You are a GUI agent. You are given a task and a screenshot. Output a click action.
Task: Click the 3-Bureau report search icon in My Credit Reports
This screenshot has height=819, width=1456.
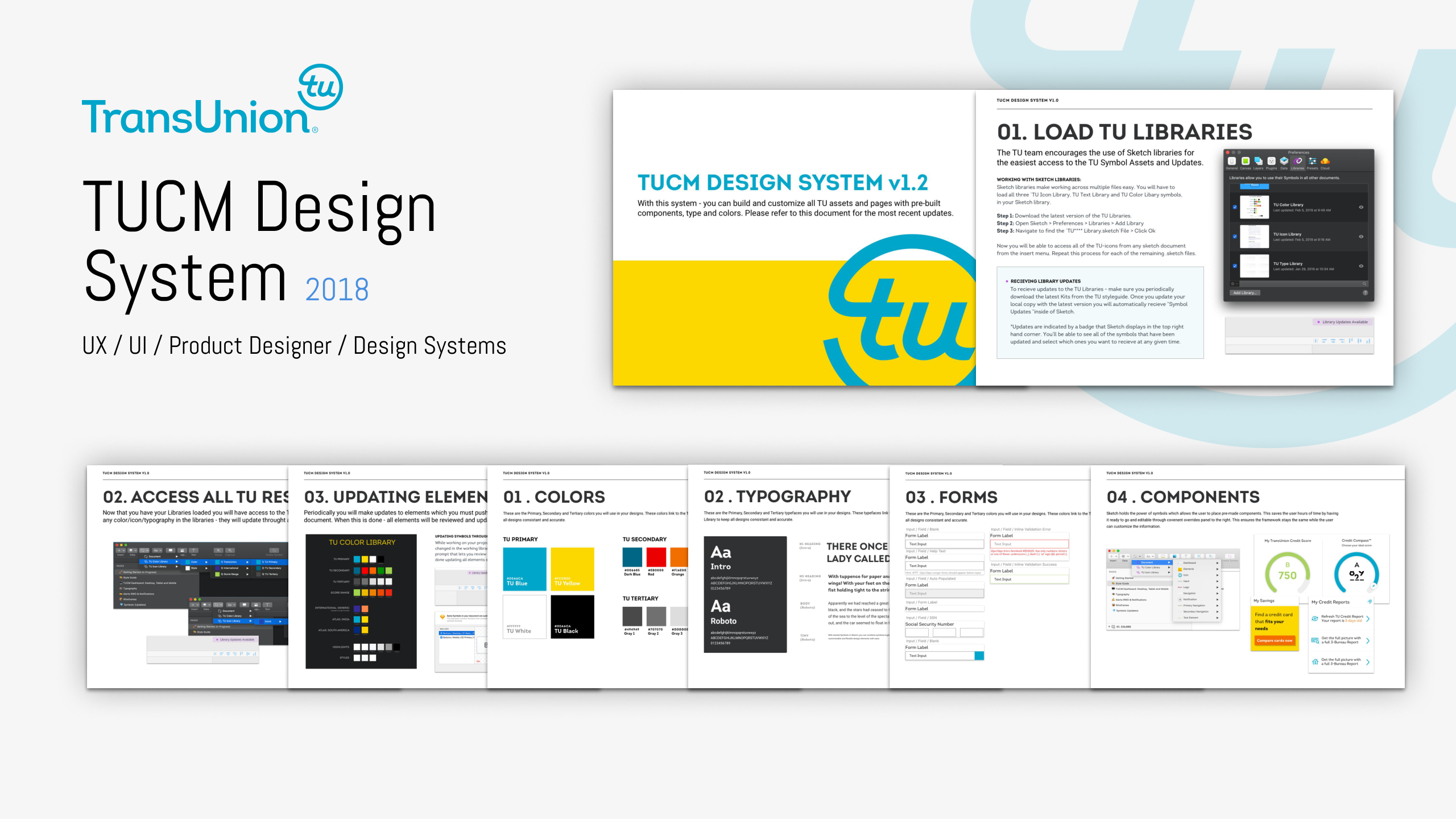1315,640
